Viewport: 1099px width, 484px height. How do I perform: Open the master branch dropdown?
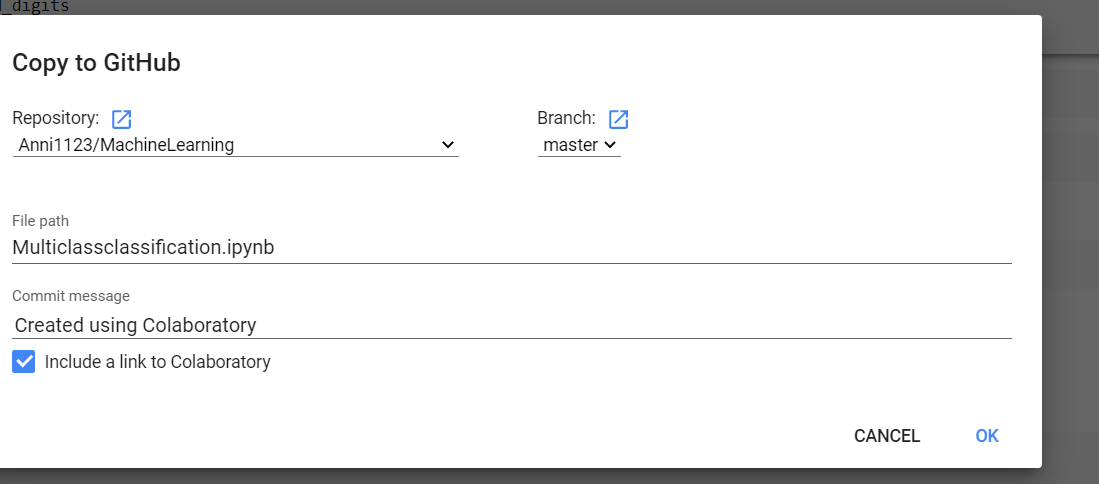[x=579, y=145]
